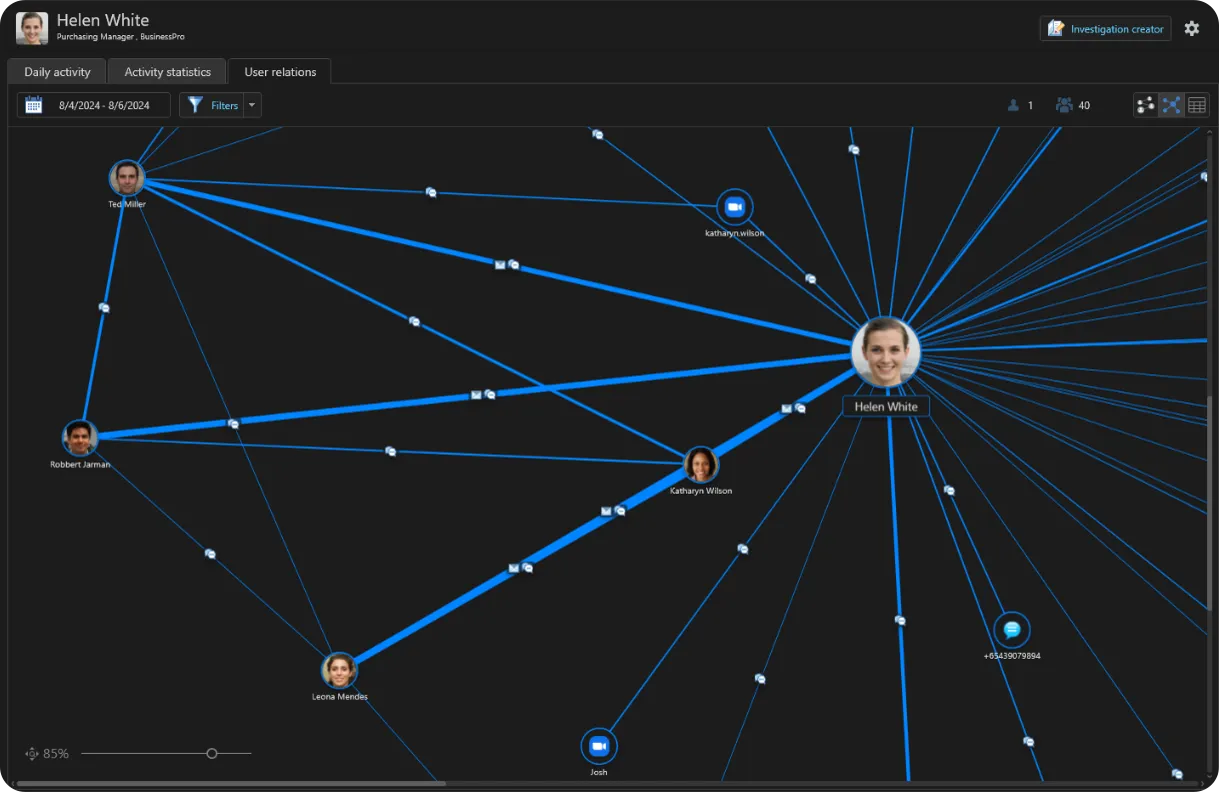Select Leona Mendes's avatar node
1219x792 pixels.
point(339,670)
